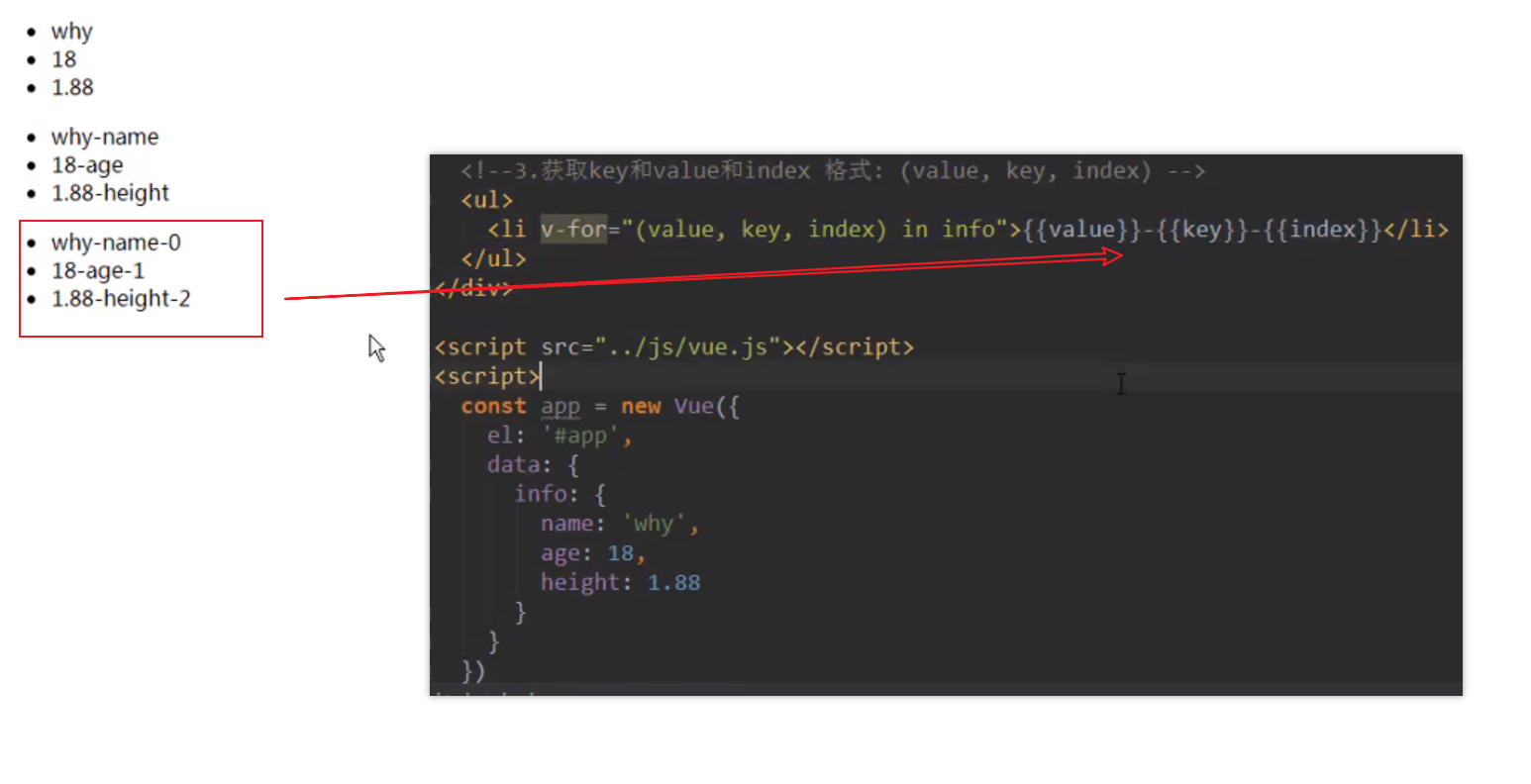
Task: Click the opening <ul> tag in code
Action: pyautogui.click(x=487, y=200)
